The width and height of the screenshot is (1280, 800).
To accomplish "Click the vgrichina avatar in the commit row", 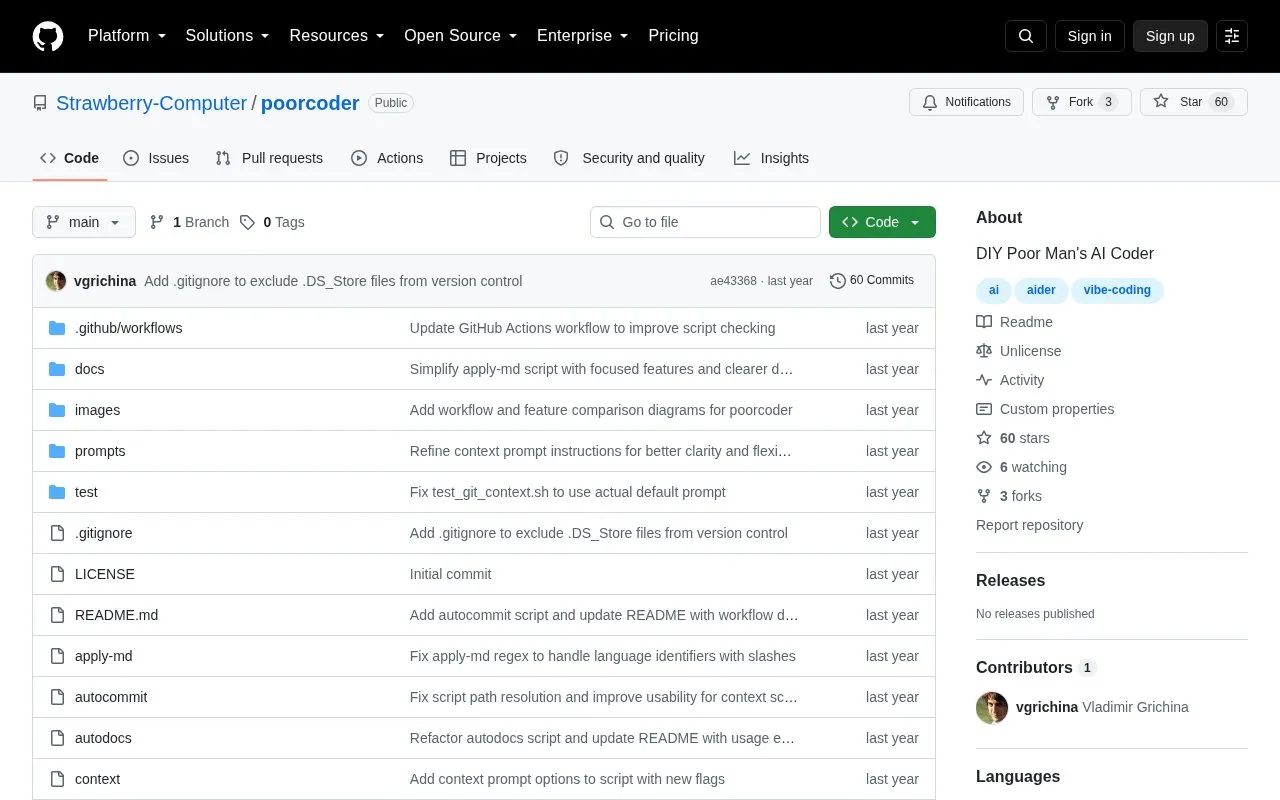I will coord(56,281).
